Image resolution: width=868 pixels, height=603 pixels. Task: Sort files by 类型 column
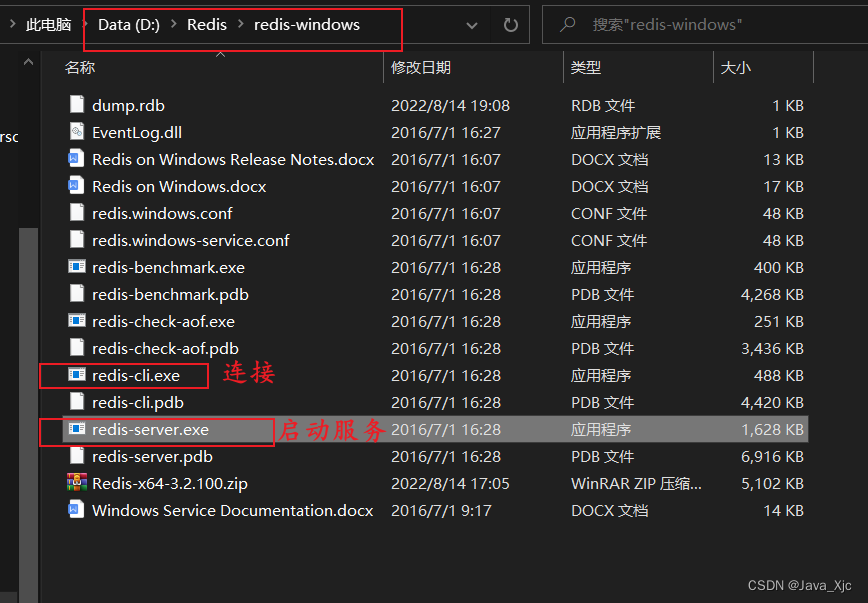point(586,68)
